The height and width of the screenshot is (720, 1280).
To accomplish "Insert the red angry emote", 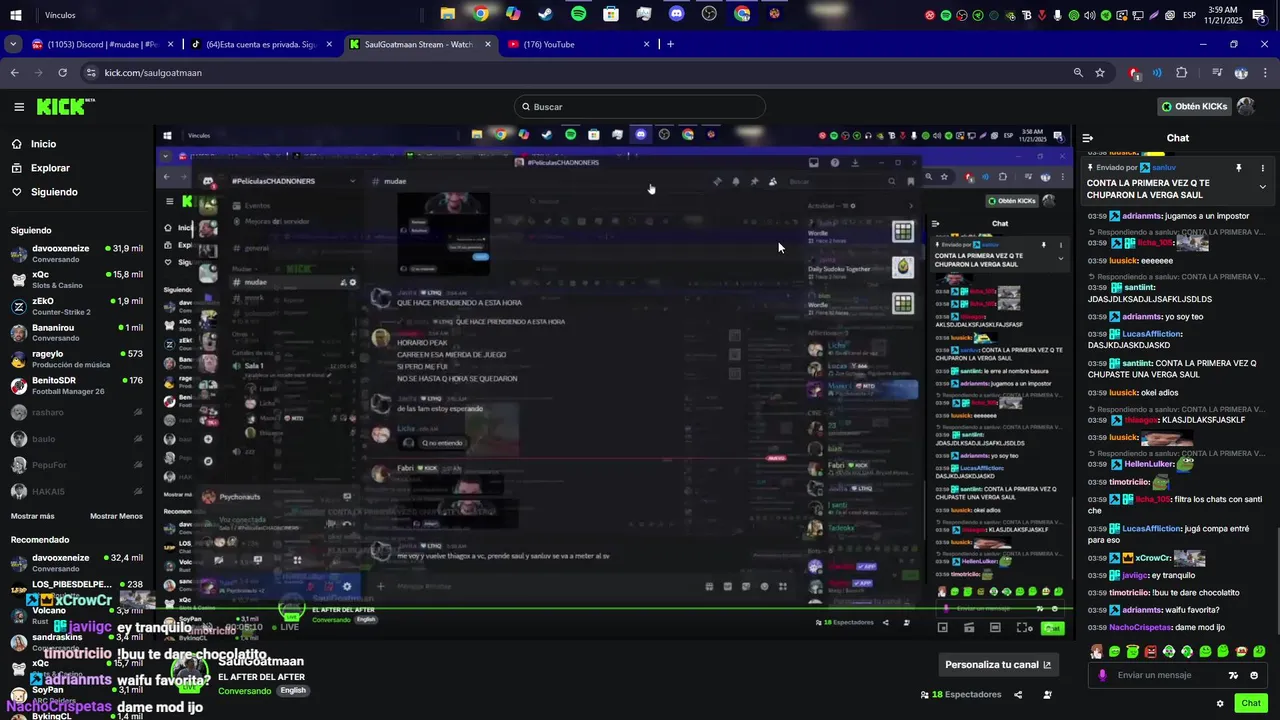I will [1151, 651].
